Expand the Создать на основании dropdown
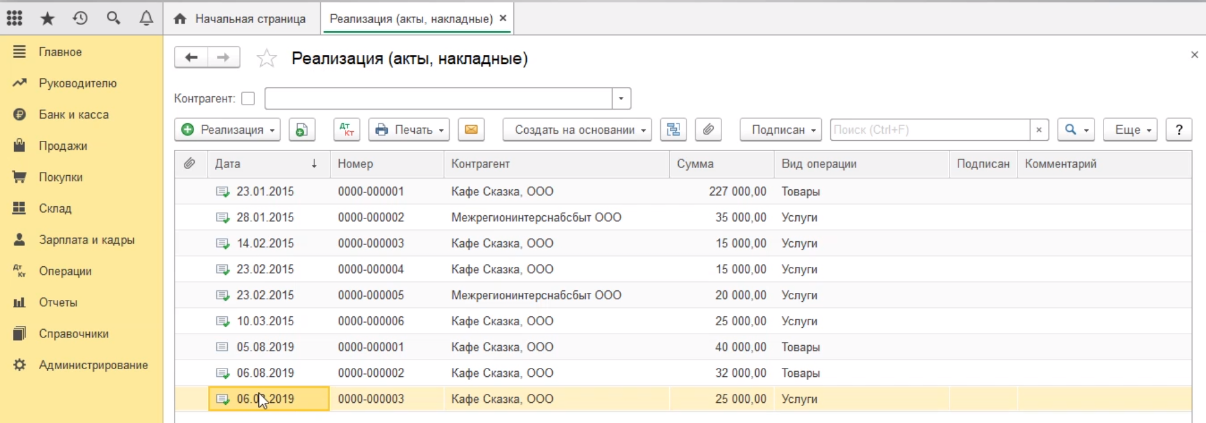The width and height of the screenshot is (1206, 423). click(x=577, y=130)
